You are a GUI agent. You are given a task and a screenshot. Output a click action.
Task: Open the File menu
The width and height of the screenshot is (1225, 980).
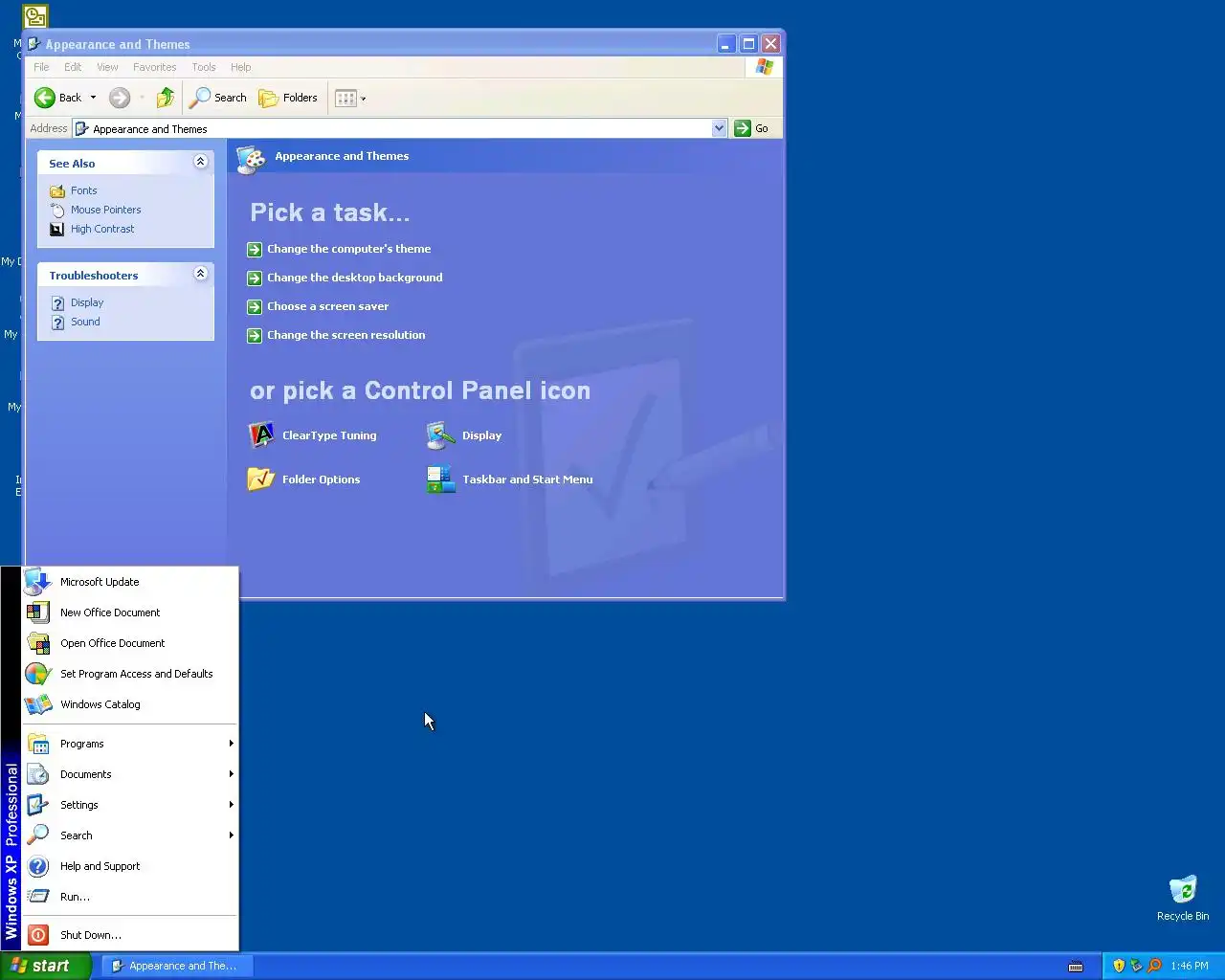(41, 67)
